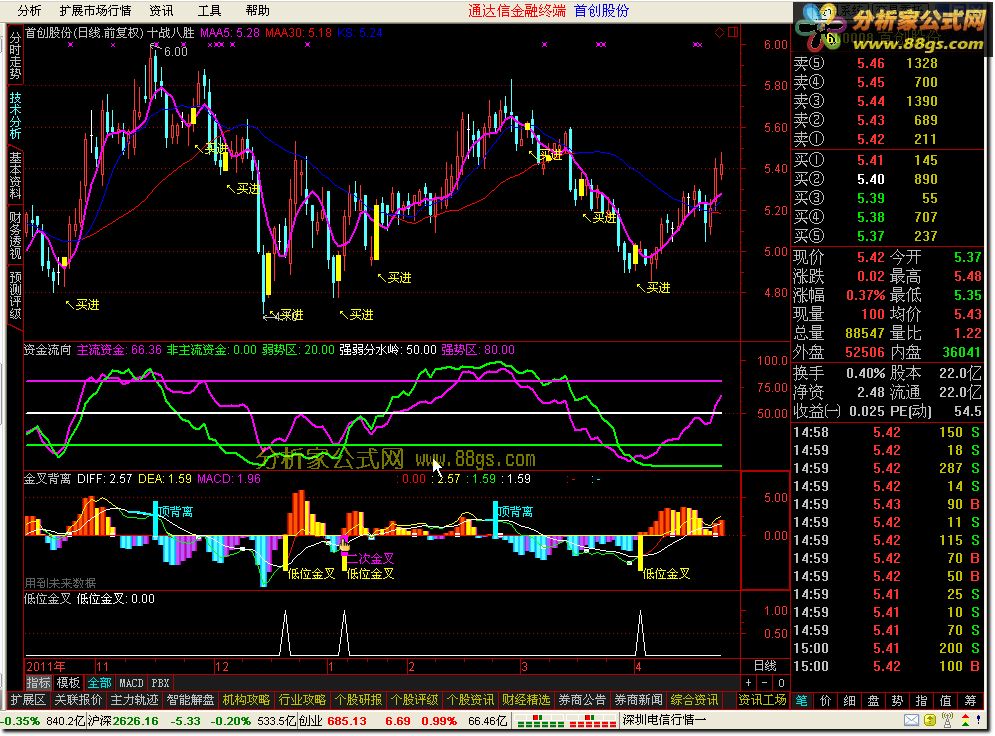Click 深圳电信行情一 server label
Screen dimensions: 995x736
664,721
